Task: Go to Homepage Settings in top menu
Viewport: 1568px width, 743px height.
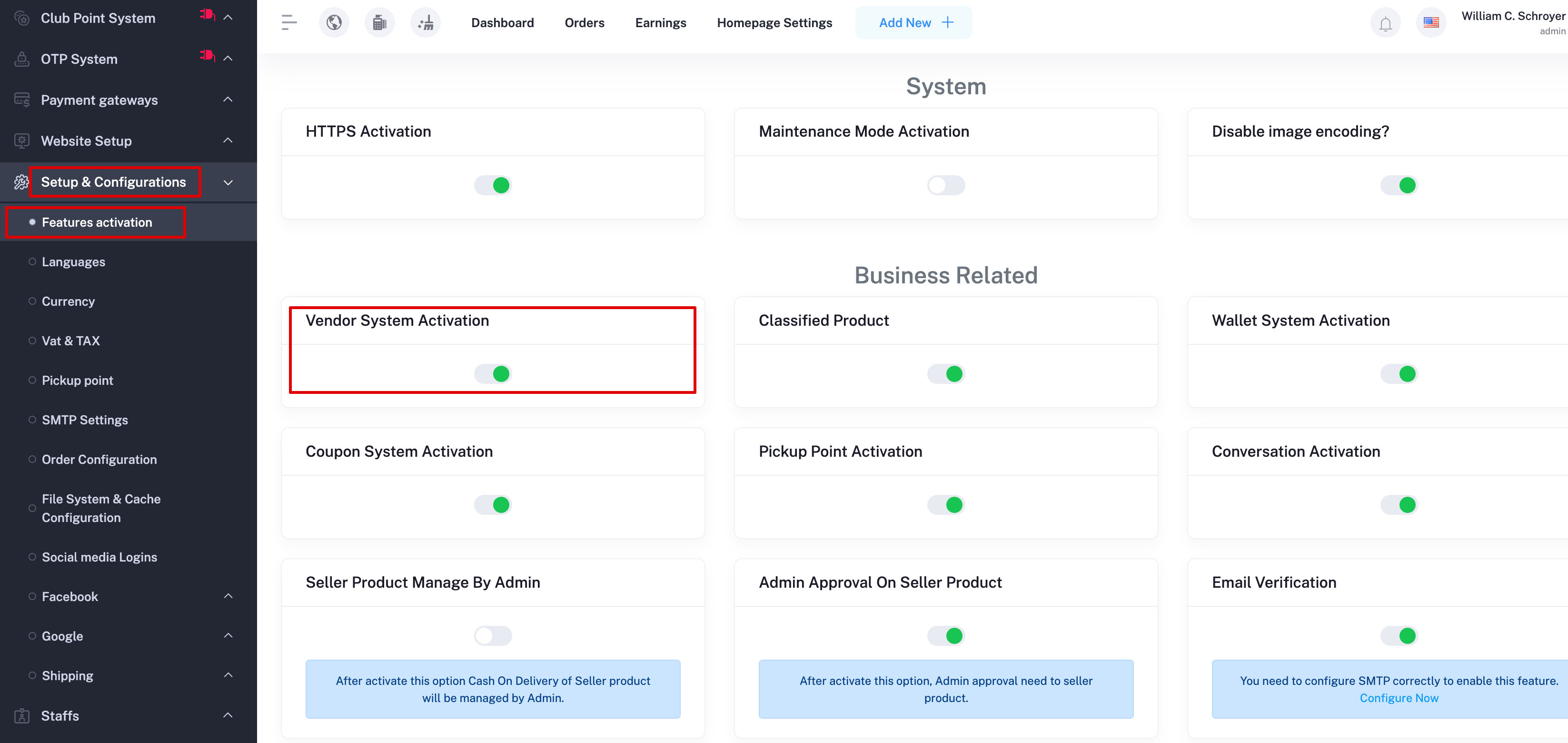Action: (x=774, y=23)
